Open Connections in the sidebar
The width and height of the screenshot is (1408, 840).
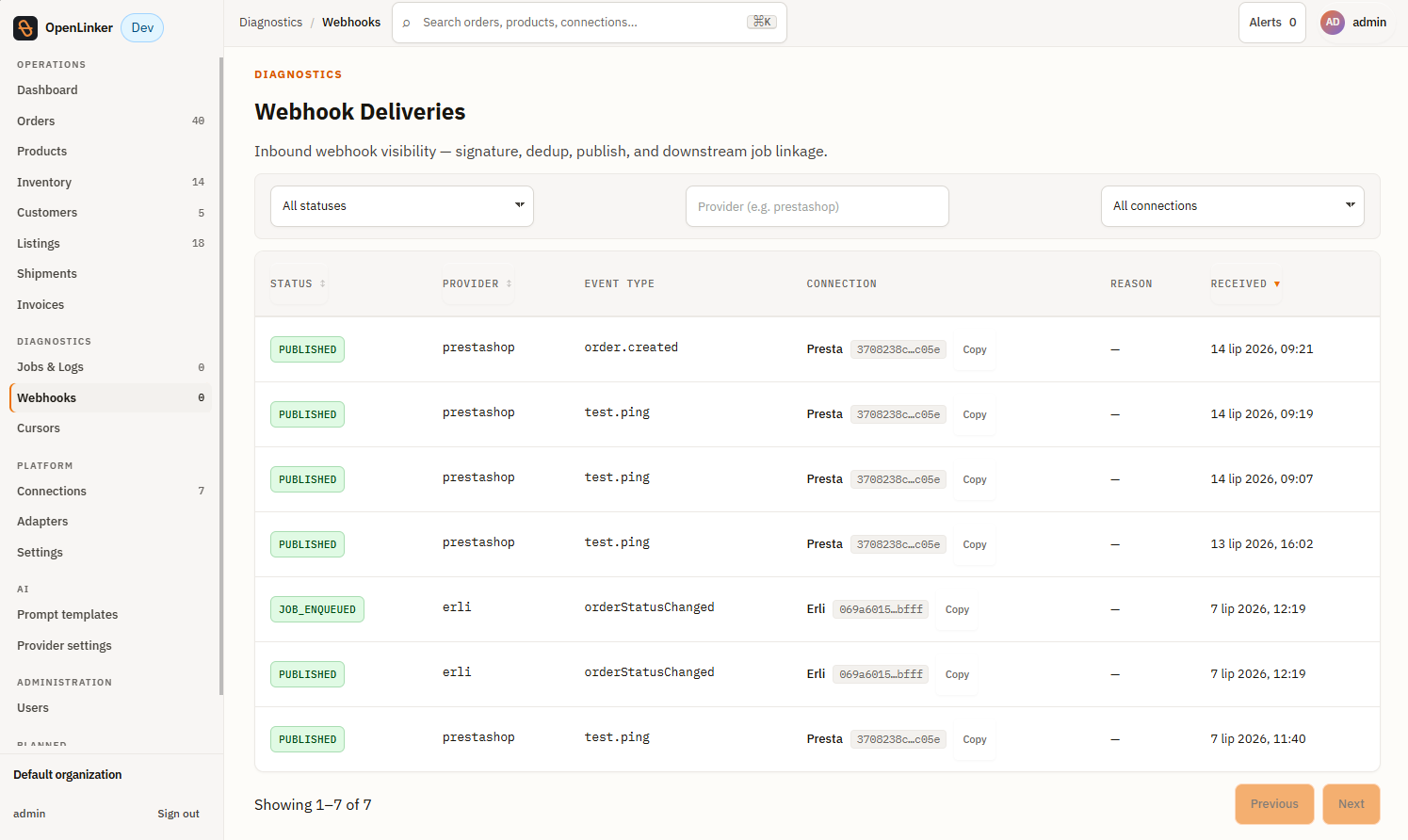tap(111, 491)
